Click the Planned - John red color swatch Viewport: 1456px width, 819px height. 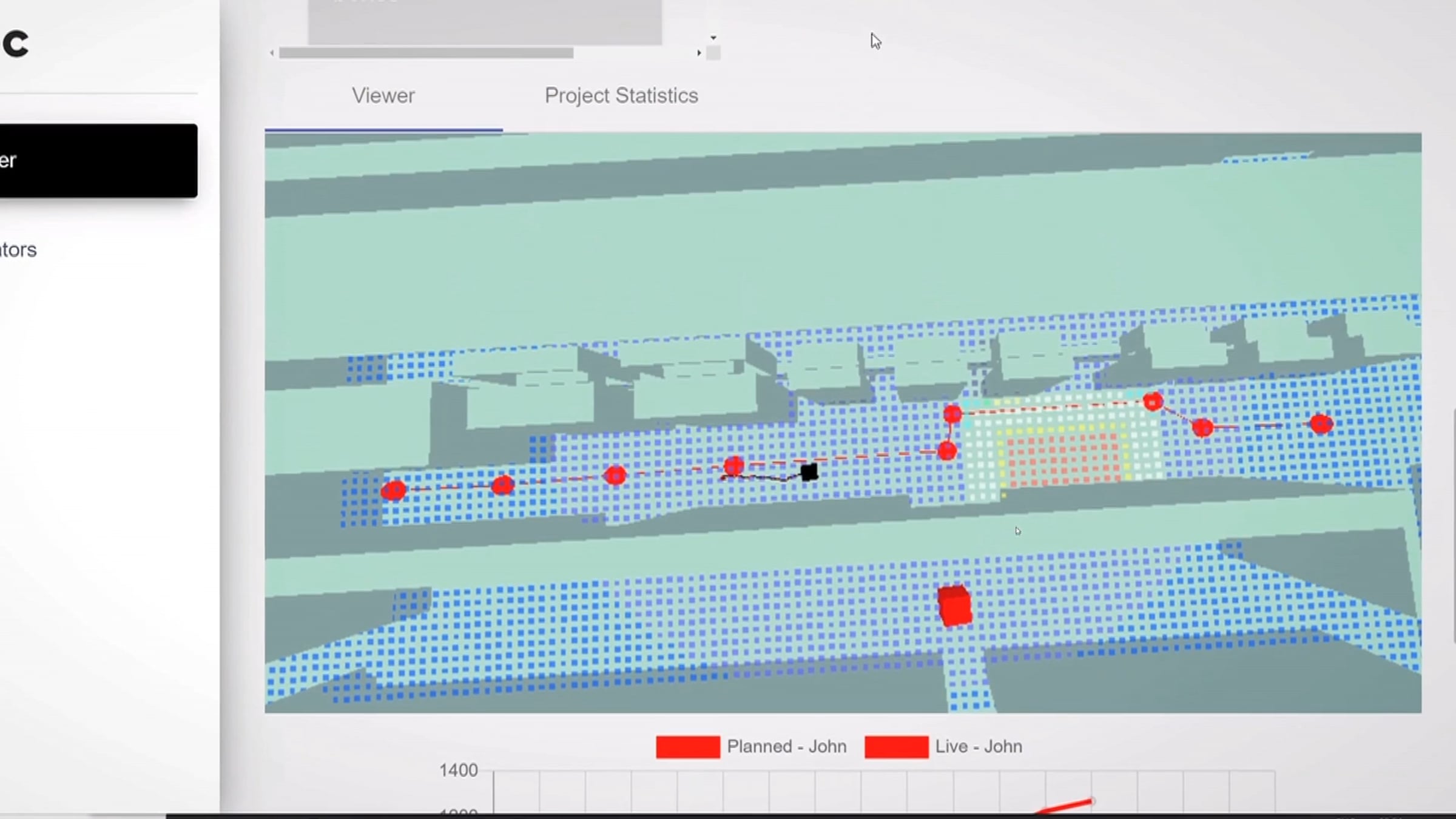(x=688, y=747)
